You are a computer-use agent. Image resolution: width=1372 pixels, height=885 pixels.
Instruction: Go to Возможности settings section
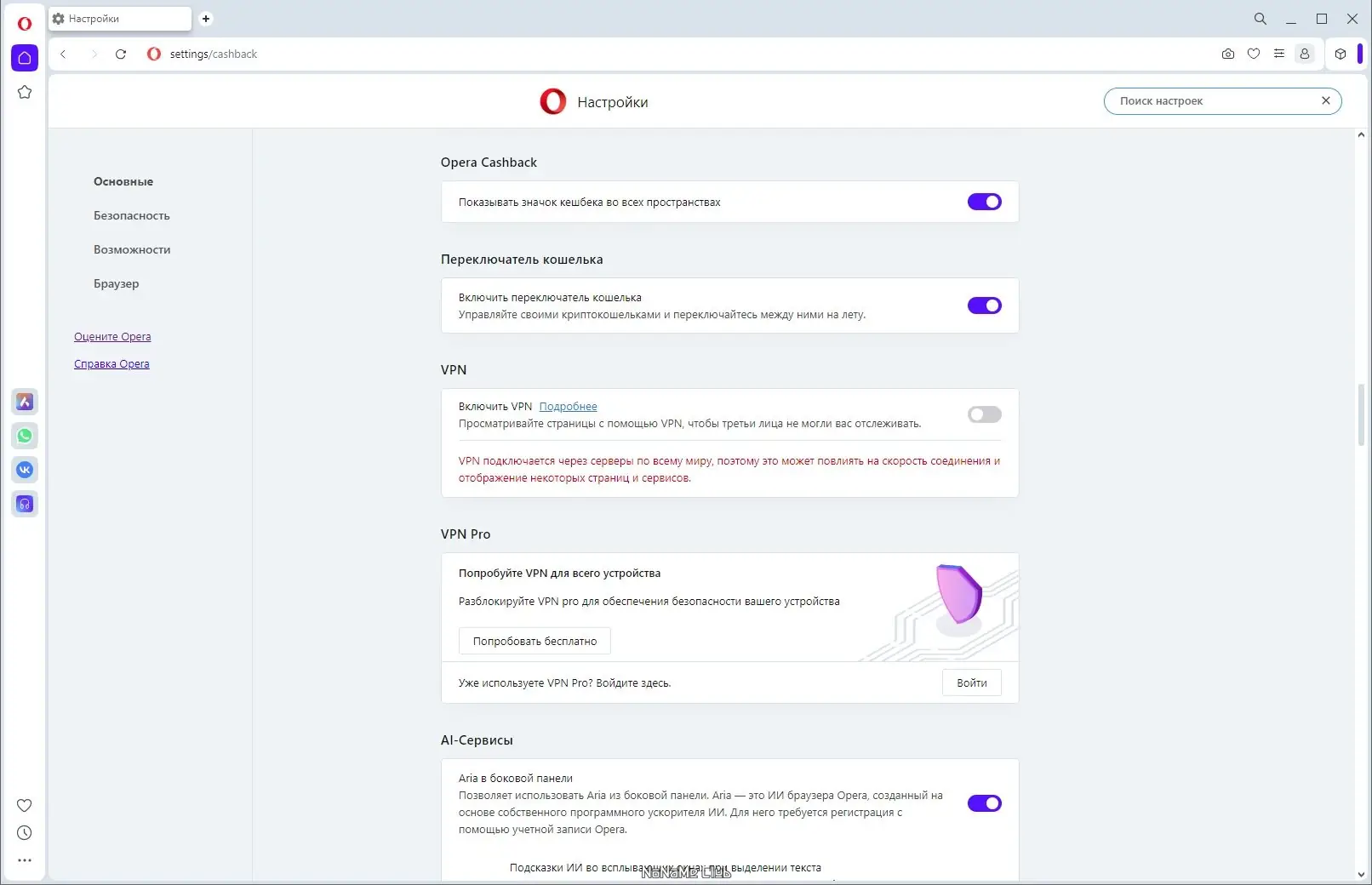[132, 249]
